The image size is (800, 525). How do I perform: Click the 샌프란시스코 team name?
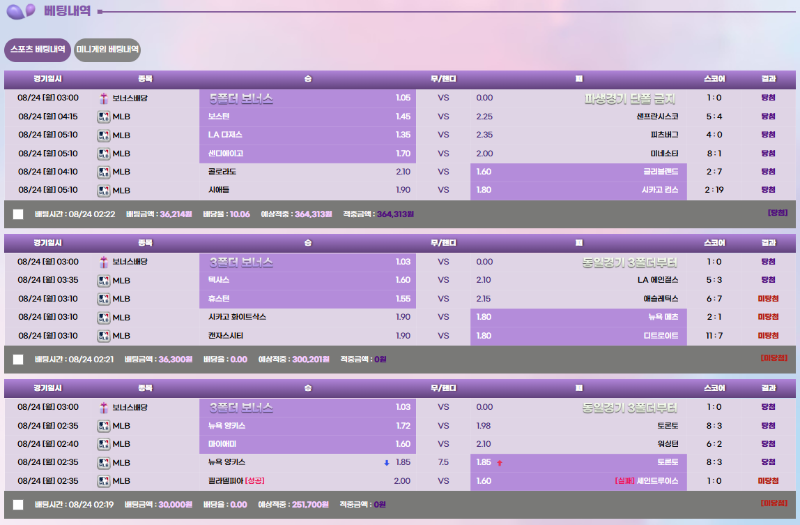pos(657,117)
